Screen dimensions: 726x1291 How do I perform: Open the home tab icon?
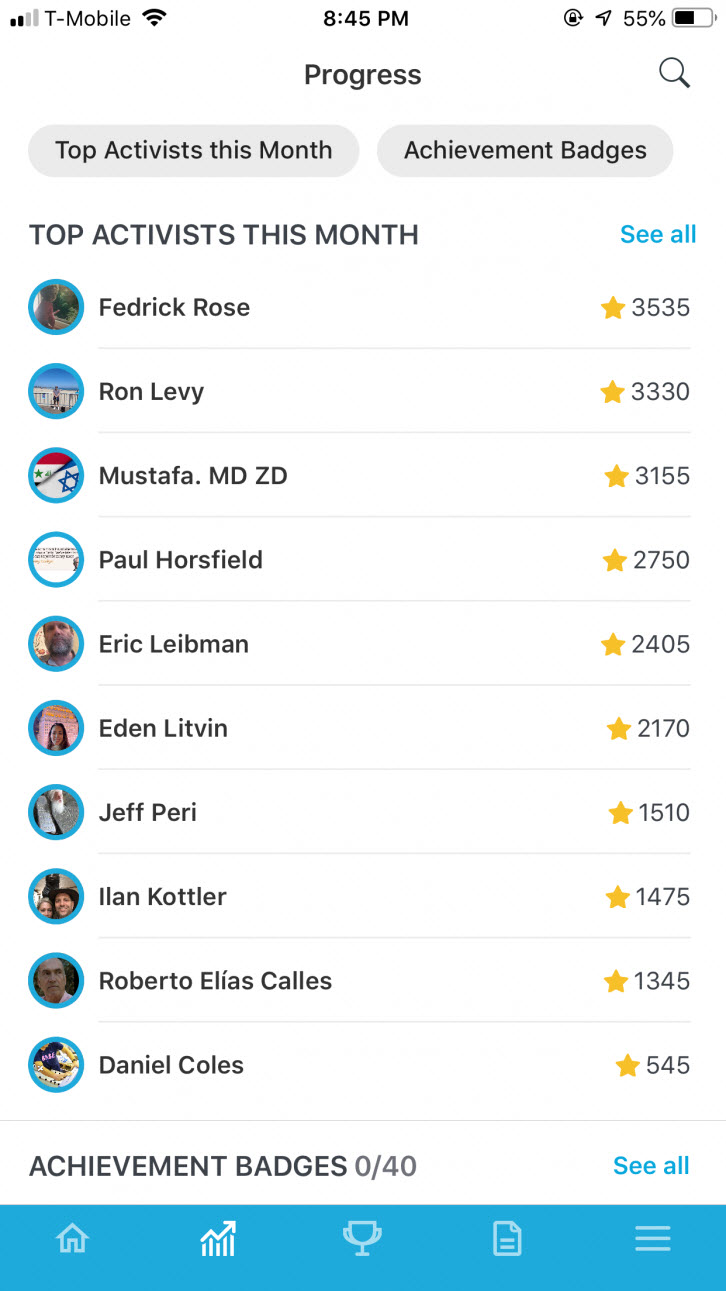click(x=72, y=1239)
